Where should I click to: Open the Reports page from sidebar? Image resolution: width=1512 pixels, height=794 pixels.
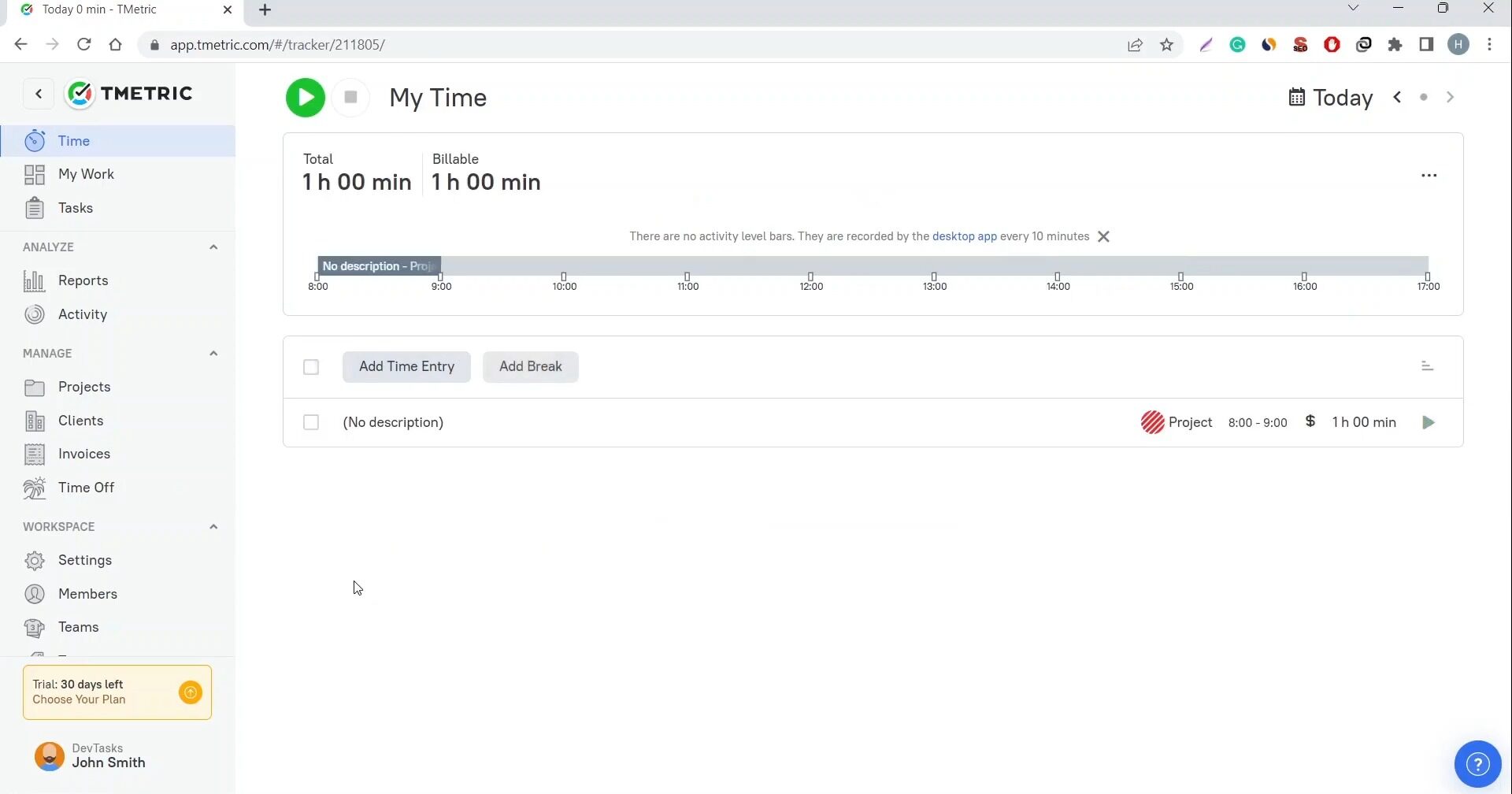(x=84, y=280)
